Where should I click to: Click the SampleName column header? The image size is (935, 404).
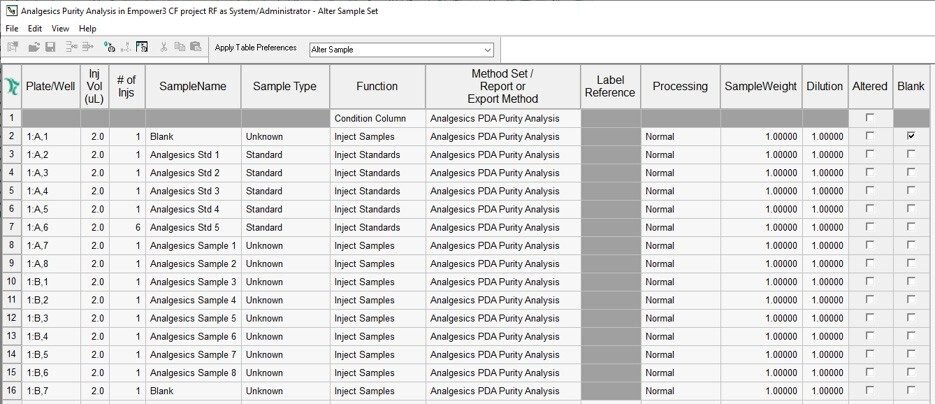(x=193, y=86)
